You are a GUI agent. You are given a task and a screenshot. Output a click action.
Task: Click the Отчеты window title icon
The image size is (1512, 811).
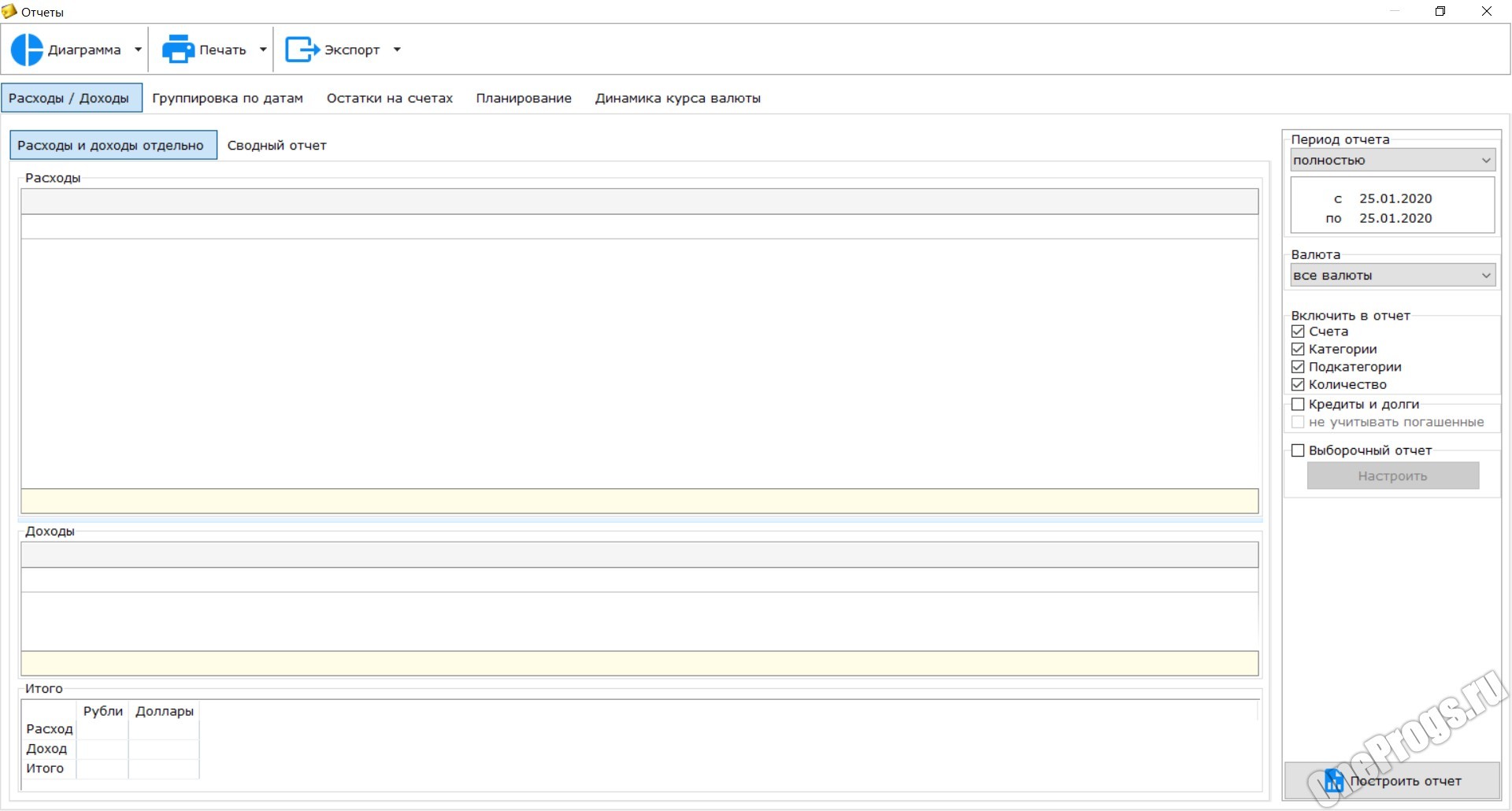[x=9, y=11]
